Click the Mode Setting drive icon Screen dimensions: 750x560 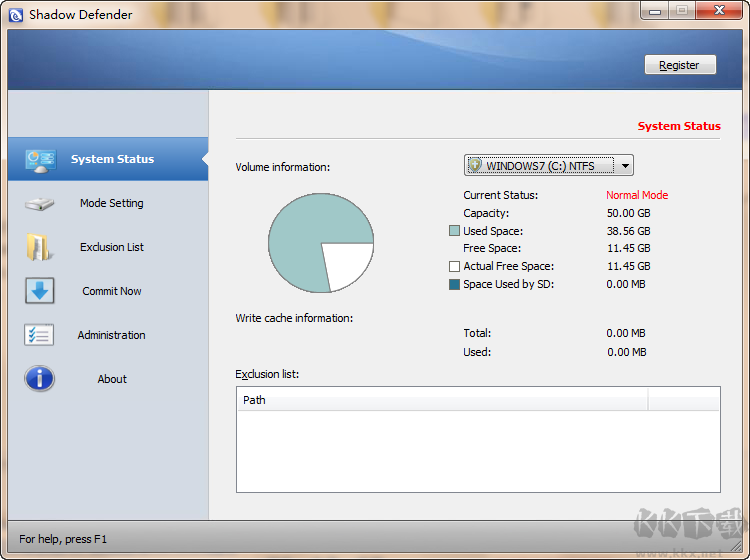point(40,203)
